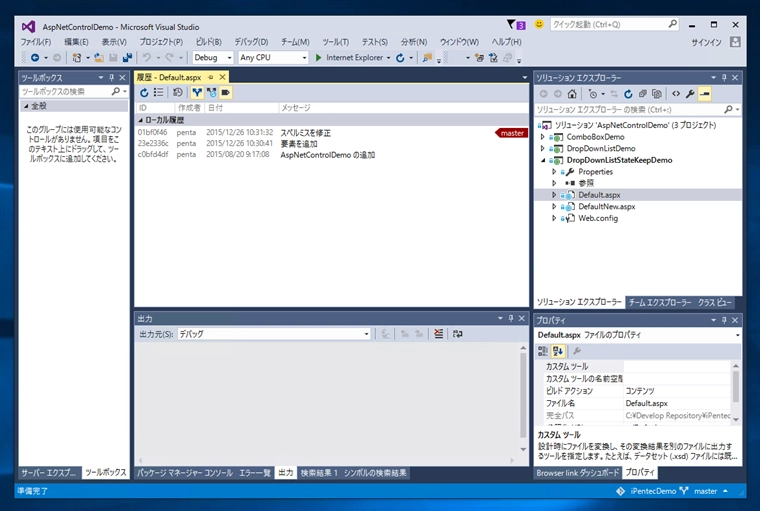Collapse the DropDownListStateKeepDemo project node

point(543,160)
